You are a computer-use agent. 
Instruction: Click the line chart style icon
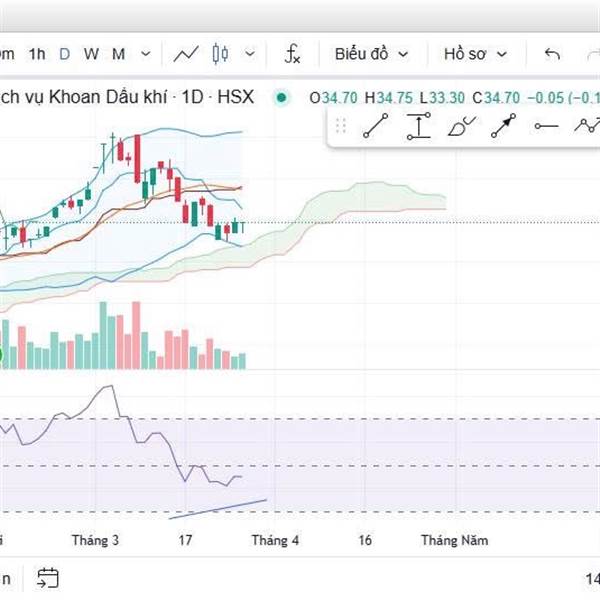point(186,54)
